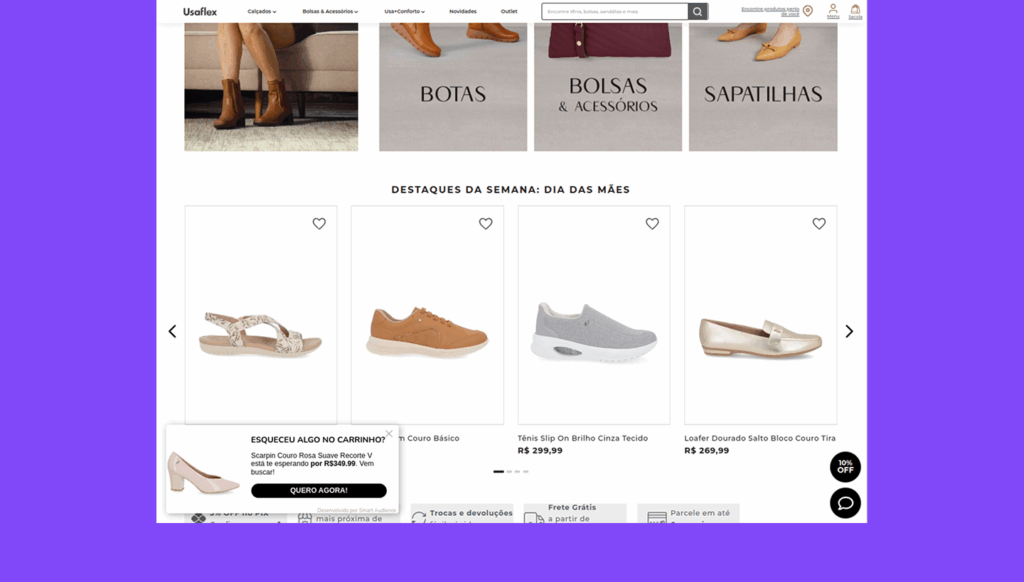Click the QUERO AGORA! button

coord(318,491)
